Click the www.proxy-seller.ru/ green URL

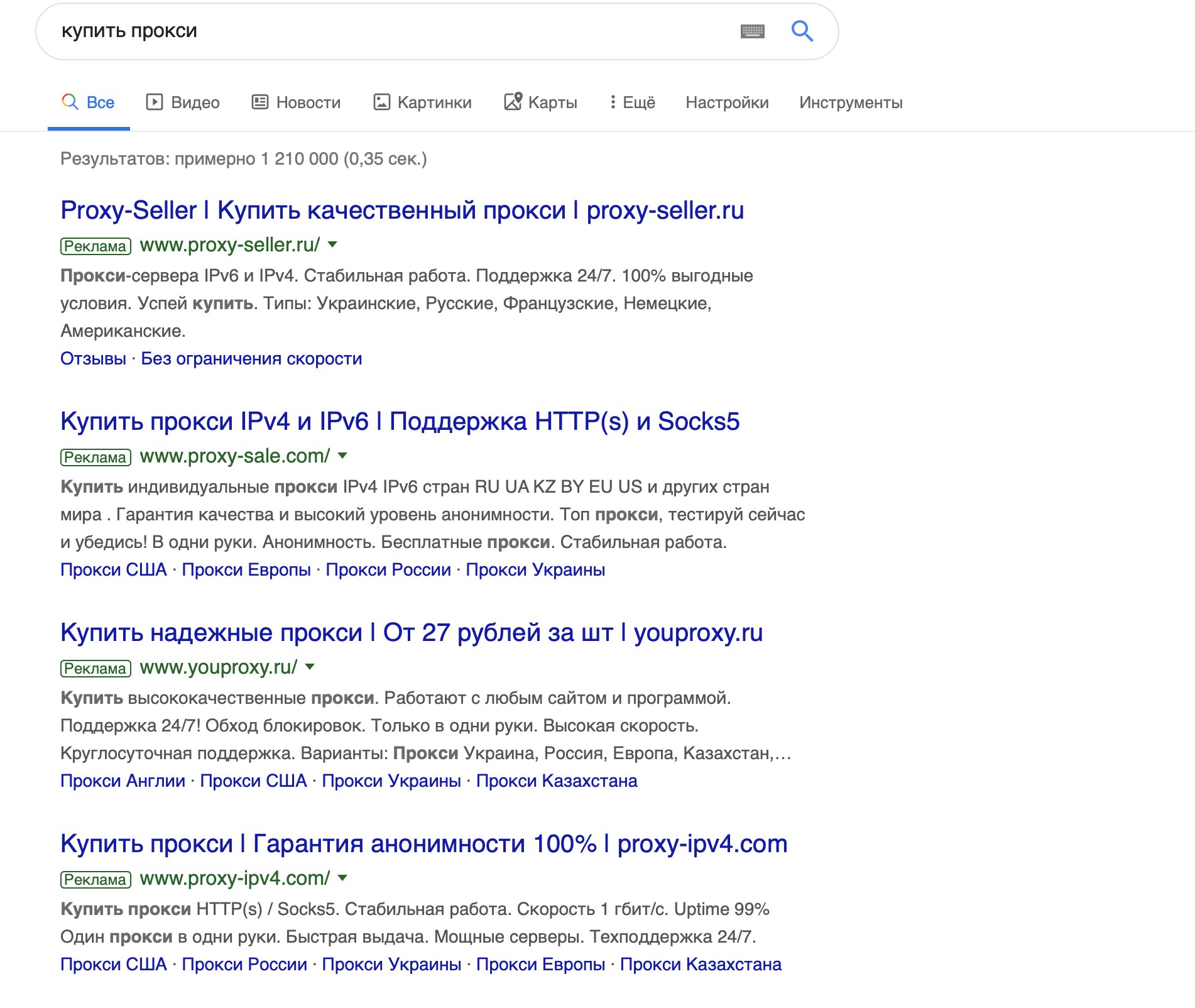tap(230, 244)
